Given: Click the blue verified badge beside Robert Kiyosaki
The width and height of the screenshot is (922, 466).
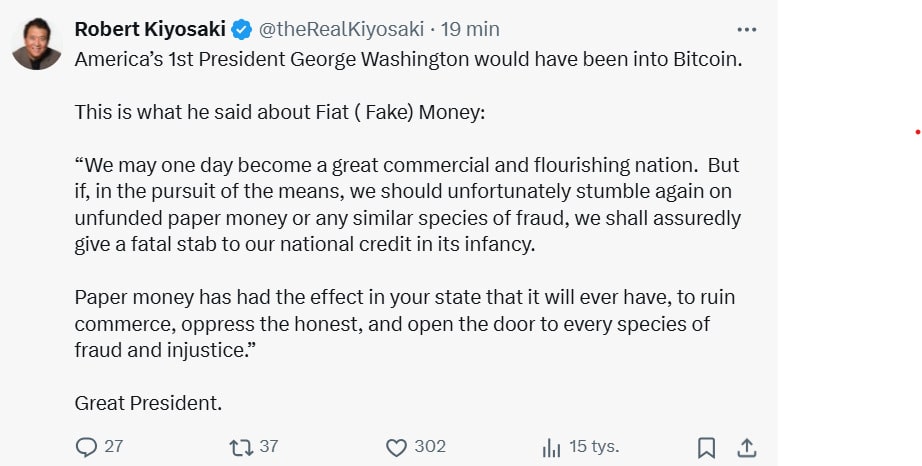Looking at the screenshot, I should [241, 29].
